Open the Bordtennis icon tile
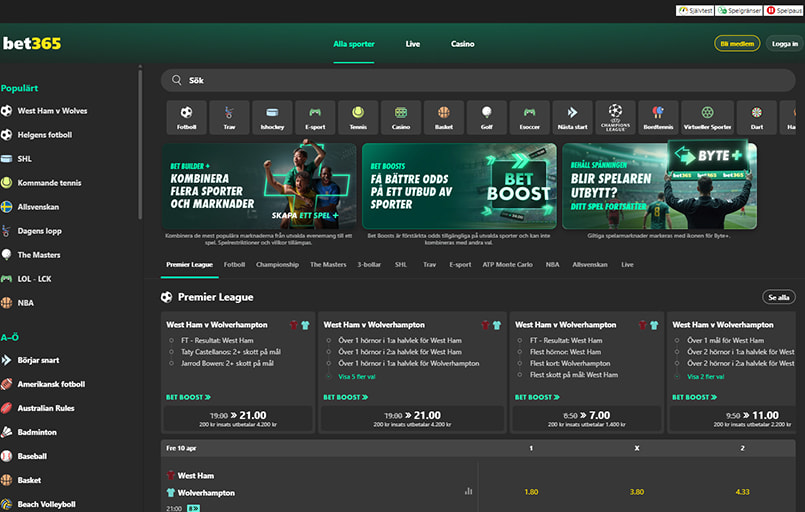 coord(658,118)
